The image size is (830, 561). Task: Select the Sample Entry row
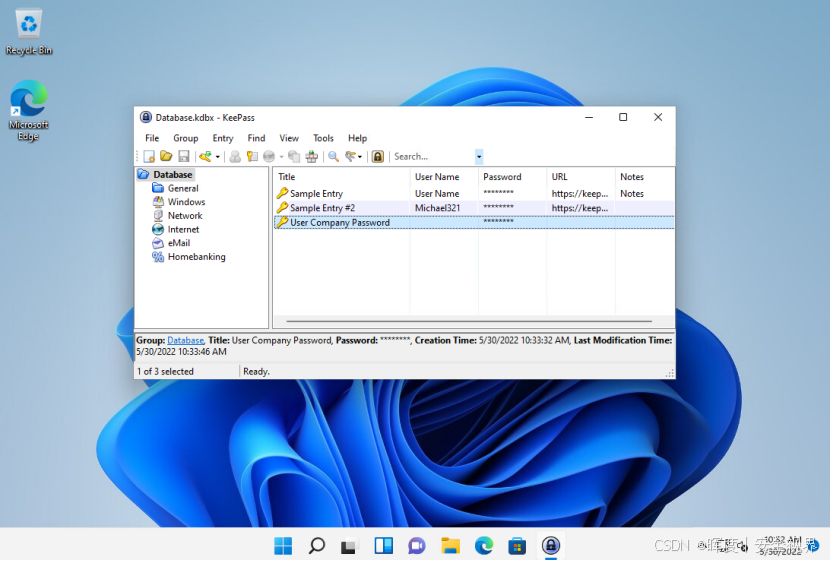(474, 194)
